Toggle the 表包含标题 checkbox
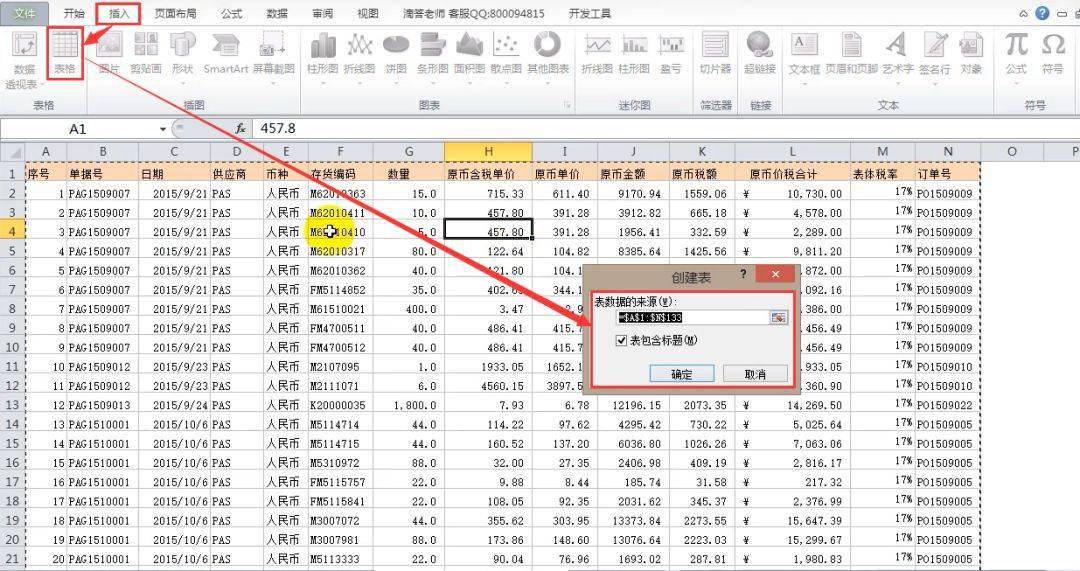1080x571 pixels. point(622,340)
